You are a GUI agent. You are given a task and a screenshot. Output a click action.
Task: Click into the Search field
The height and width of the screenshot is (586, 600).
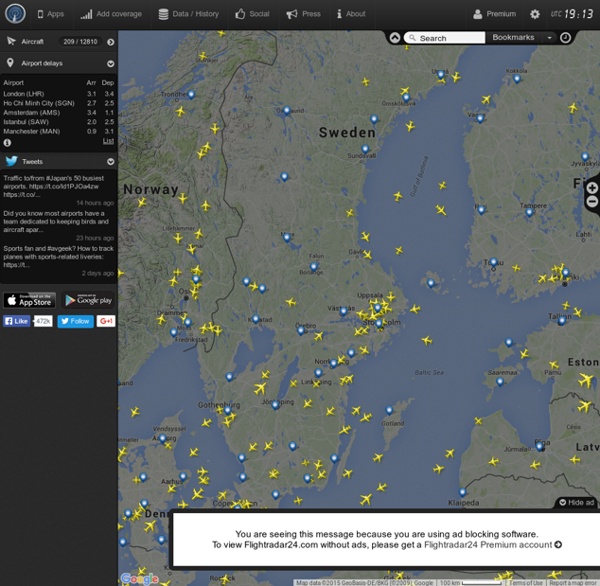445,38
